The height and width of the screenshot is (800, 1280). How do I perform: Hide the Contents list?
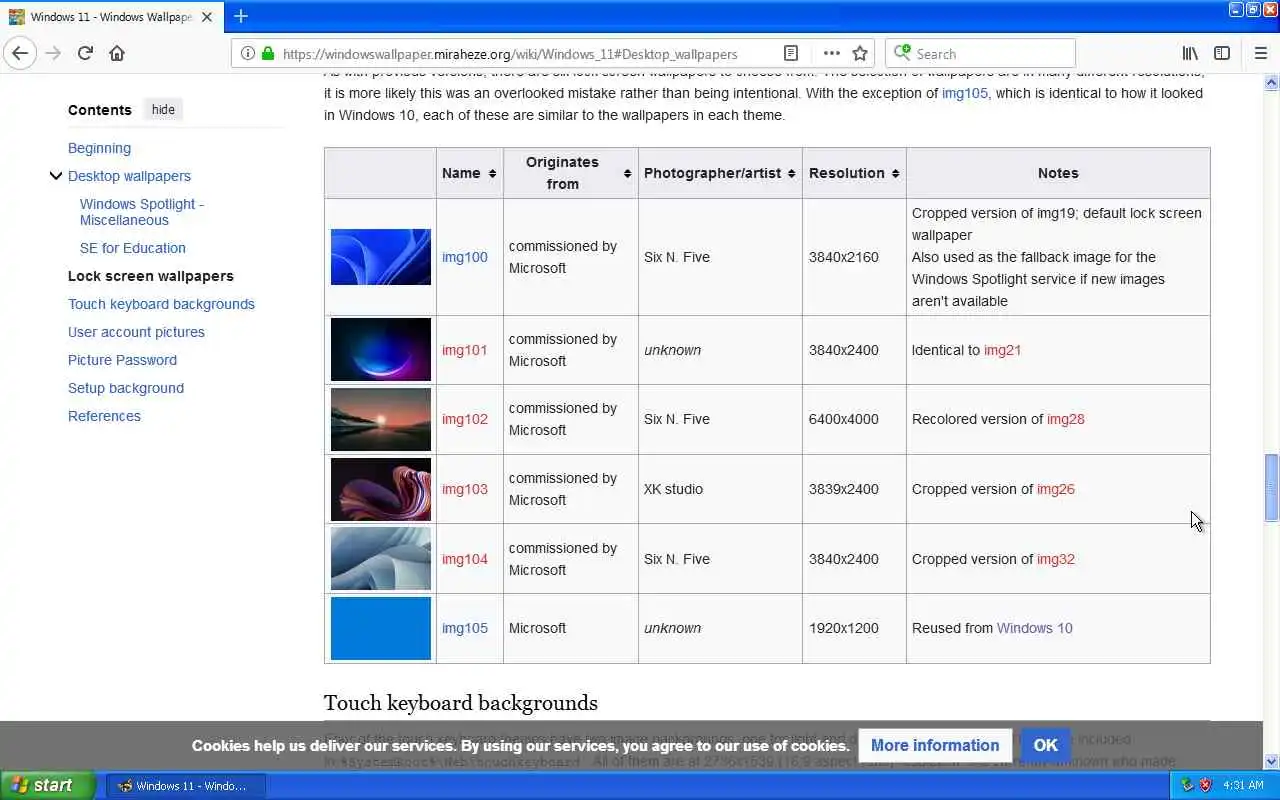pos(163,110)
